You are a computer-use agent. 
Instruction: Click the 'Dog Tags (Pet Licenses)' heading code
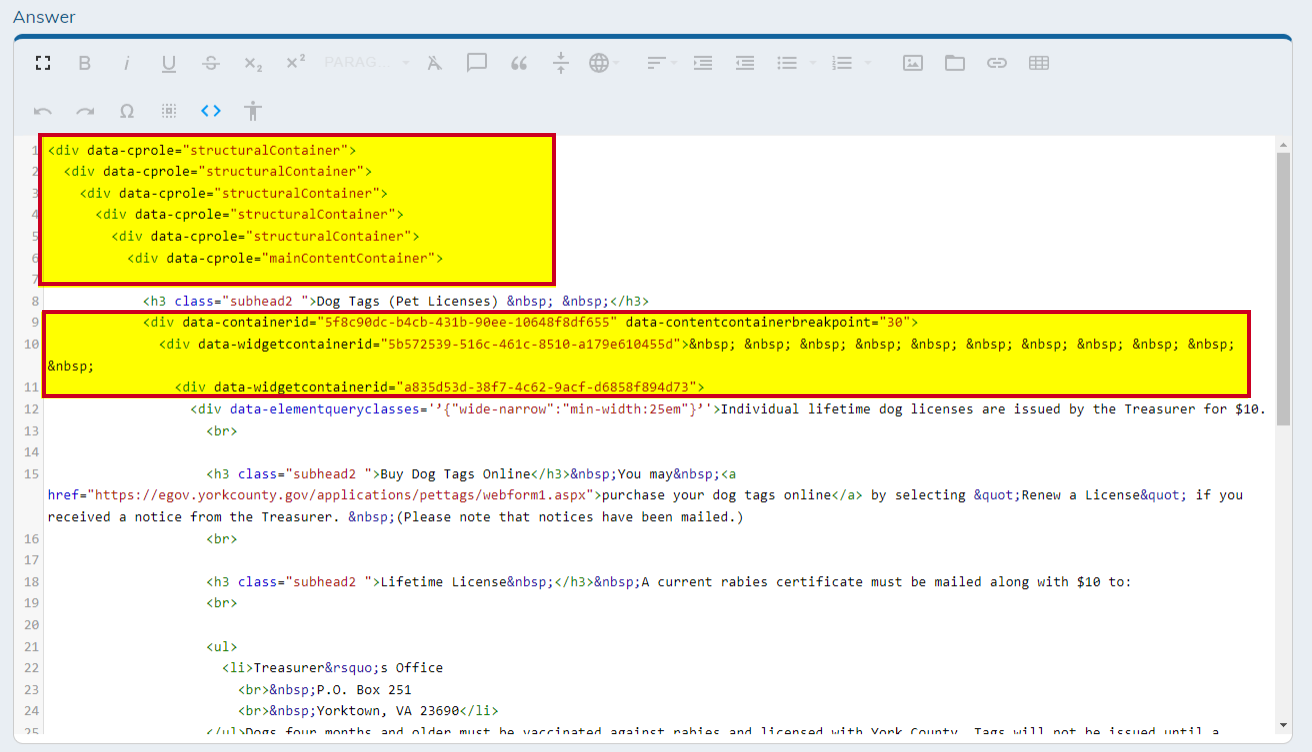pos(396,301)
